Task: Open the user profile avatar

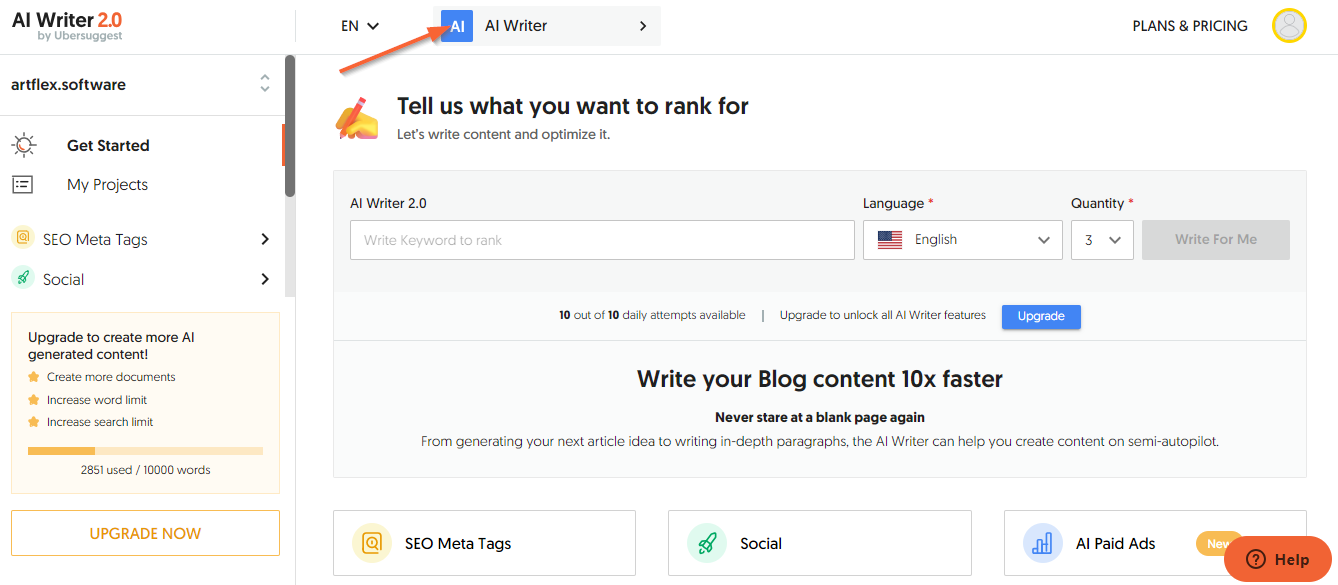Action: pyautogui.click(x=1289, y=26)
